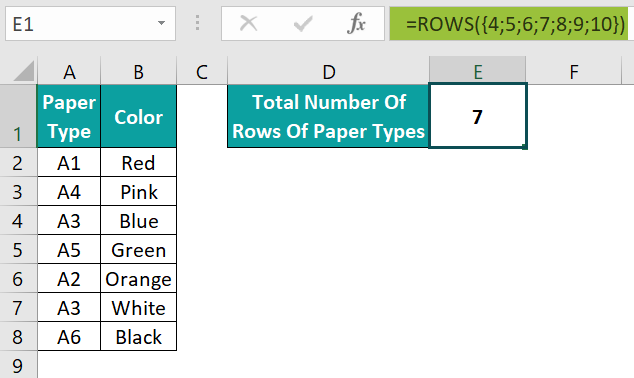Click cell A4 containing A3
This screenshot has width=634, height=378.
pos(69,220)
